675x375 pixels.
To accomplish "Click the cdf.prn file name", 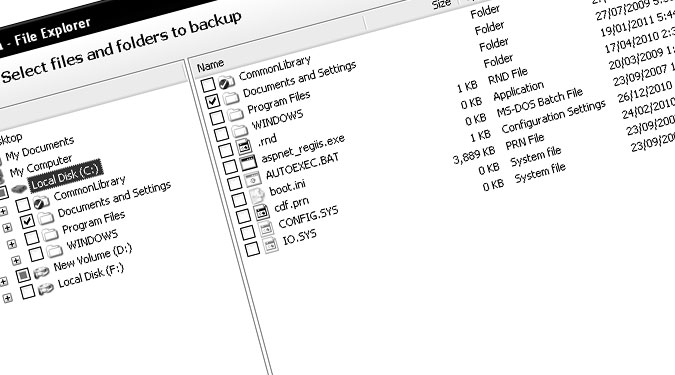I will click(x=291, y=205).
